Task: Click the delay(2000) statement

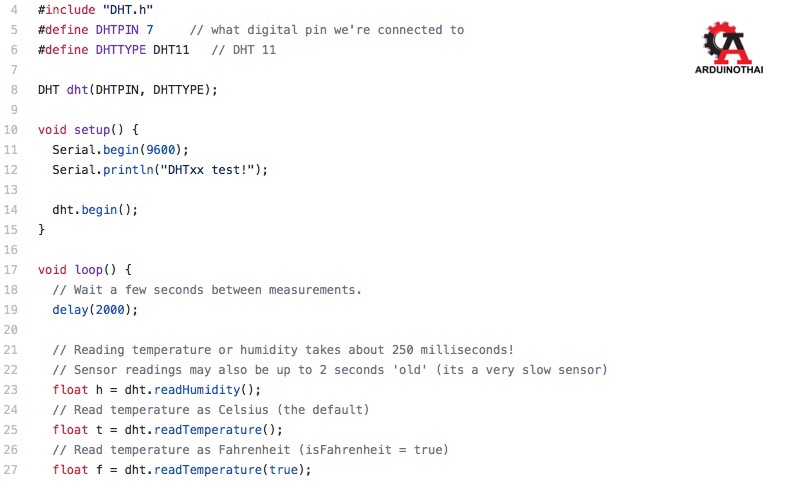Action: point(95,310)
